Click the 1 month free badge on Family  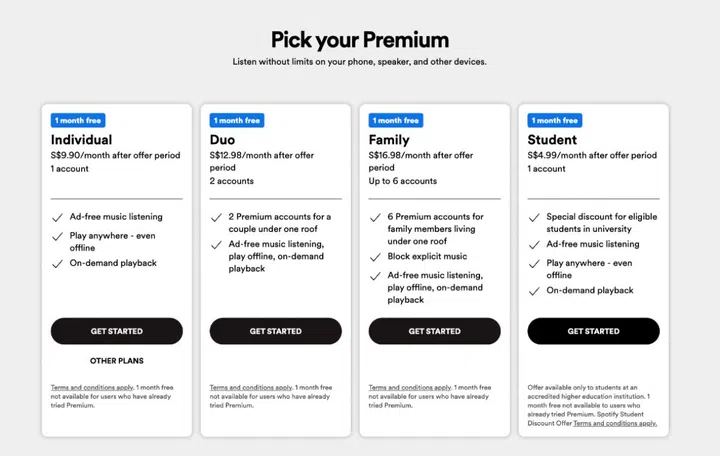[394, 120]
